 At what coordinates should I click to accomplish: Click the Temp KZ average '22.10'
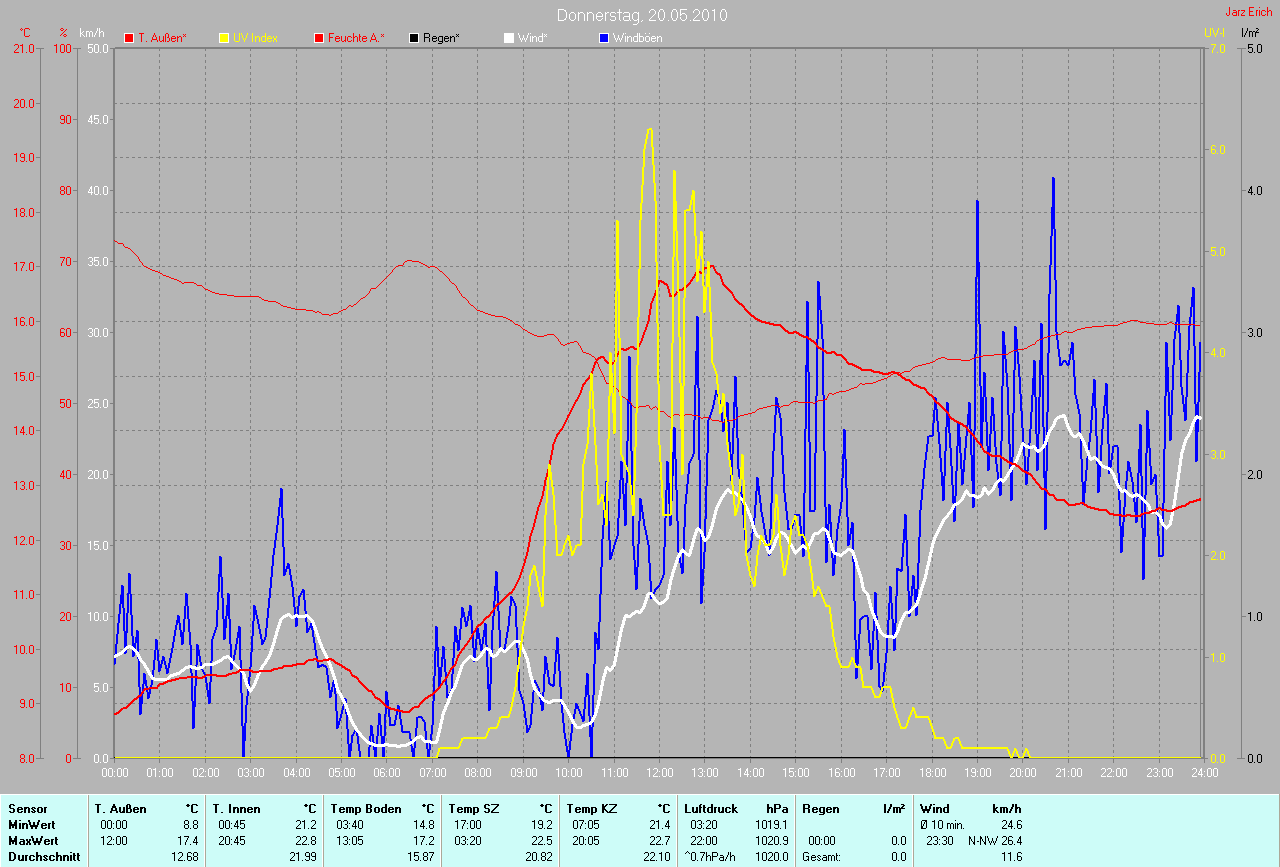point(657,856)
